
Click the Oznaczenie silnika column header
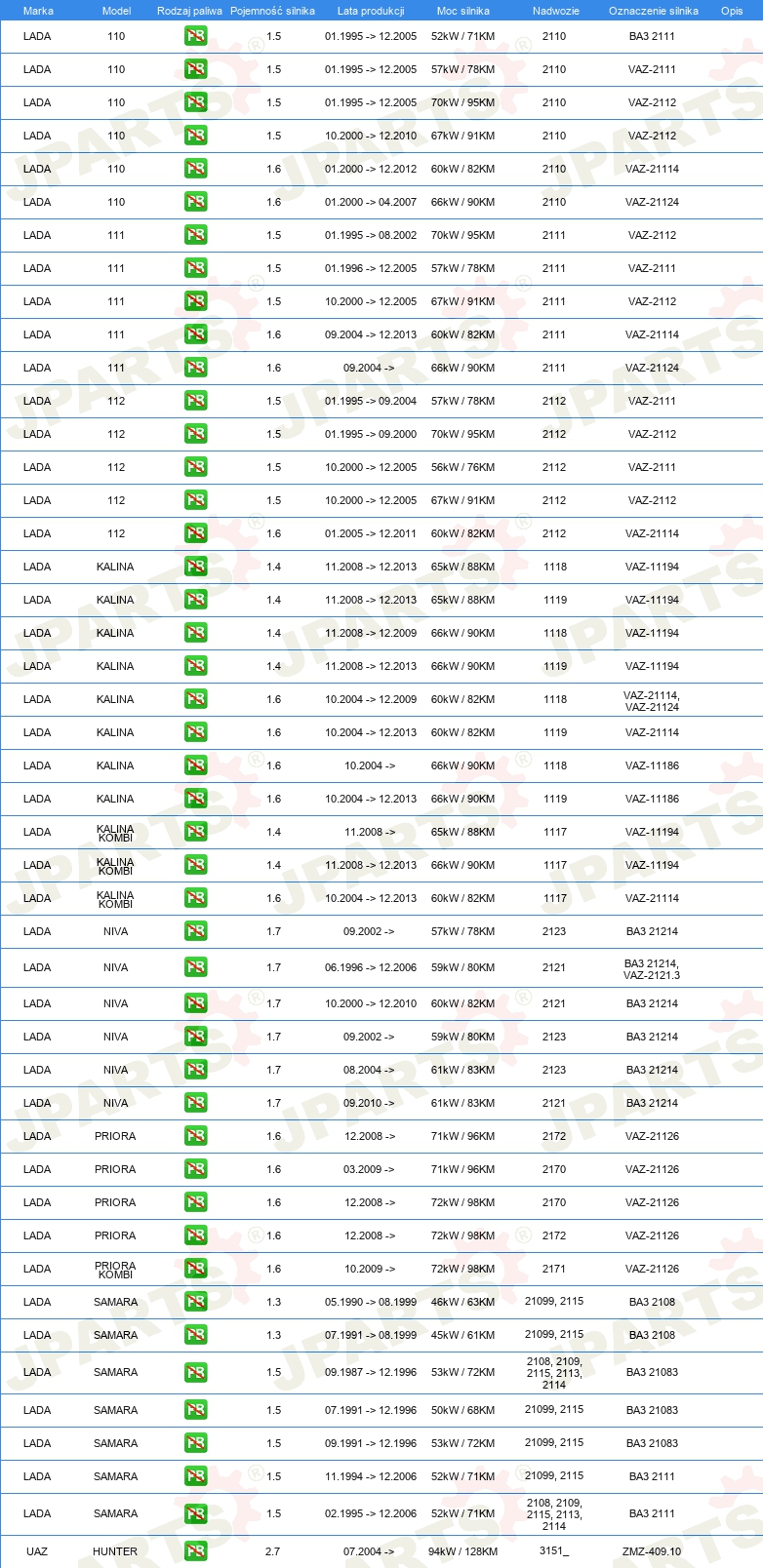pos(654,11)
